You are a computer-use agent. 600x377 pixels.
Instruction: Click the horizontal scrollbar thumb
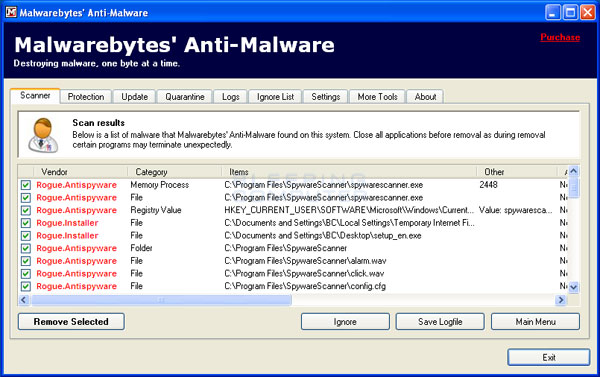pos(161,300)
